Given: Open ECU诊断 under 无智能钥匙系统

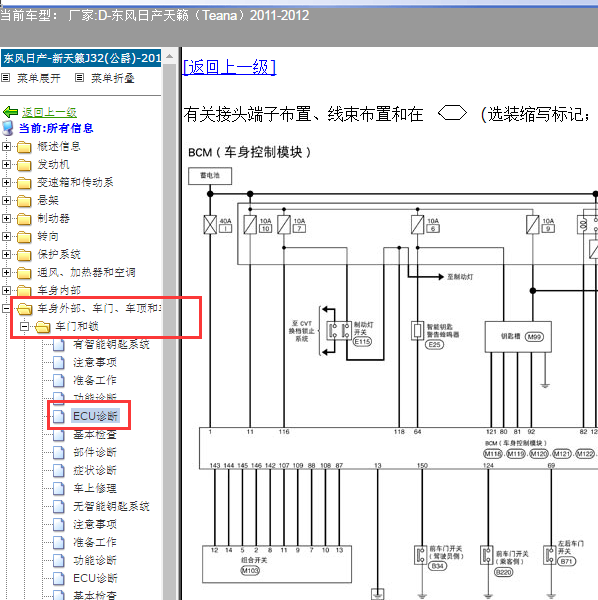Looking at the screenshot, I should coord(95,578).
